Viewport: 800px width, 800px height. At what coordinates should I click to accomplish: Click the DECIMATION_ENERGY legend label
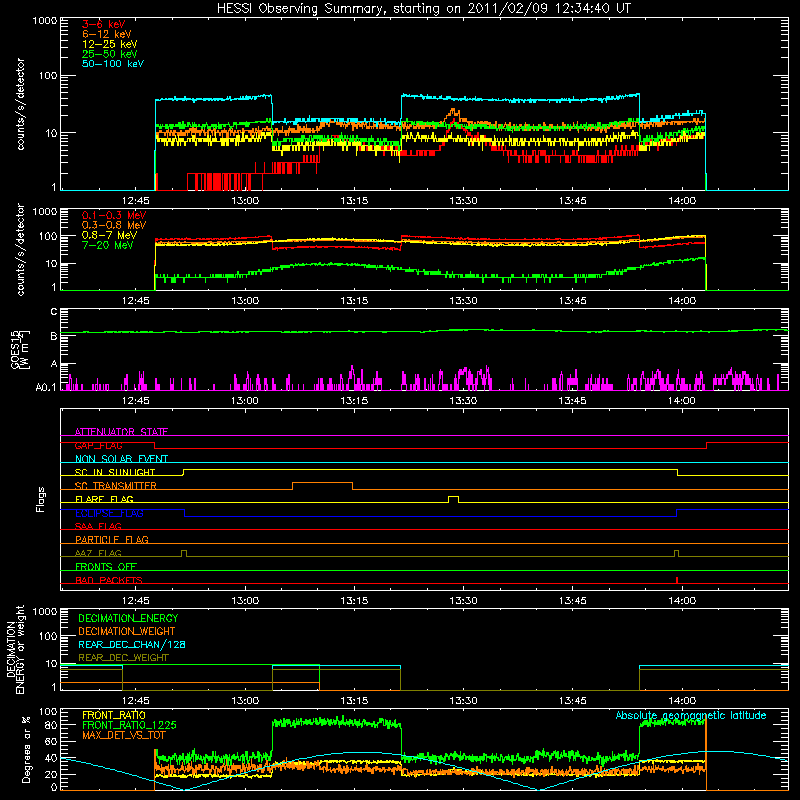click(128, 618)
